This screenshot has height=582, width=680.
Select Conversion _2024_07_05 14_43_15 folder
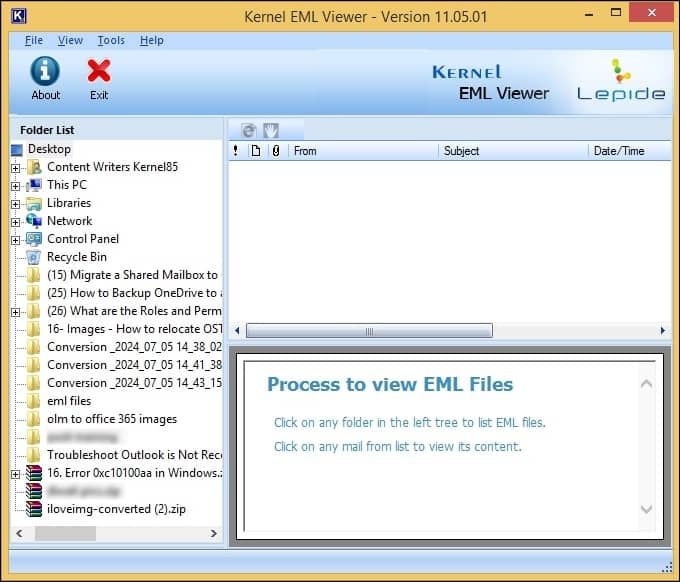point(134,383)
